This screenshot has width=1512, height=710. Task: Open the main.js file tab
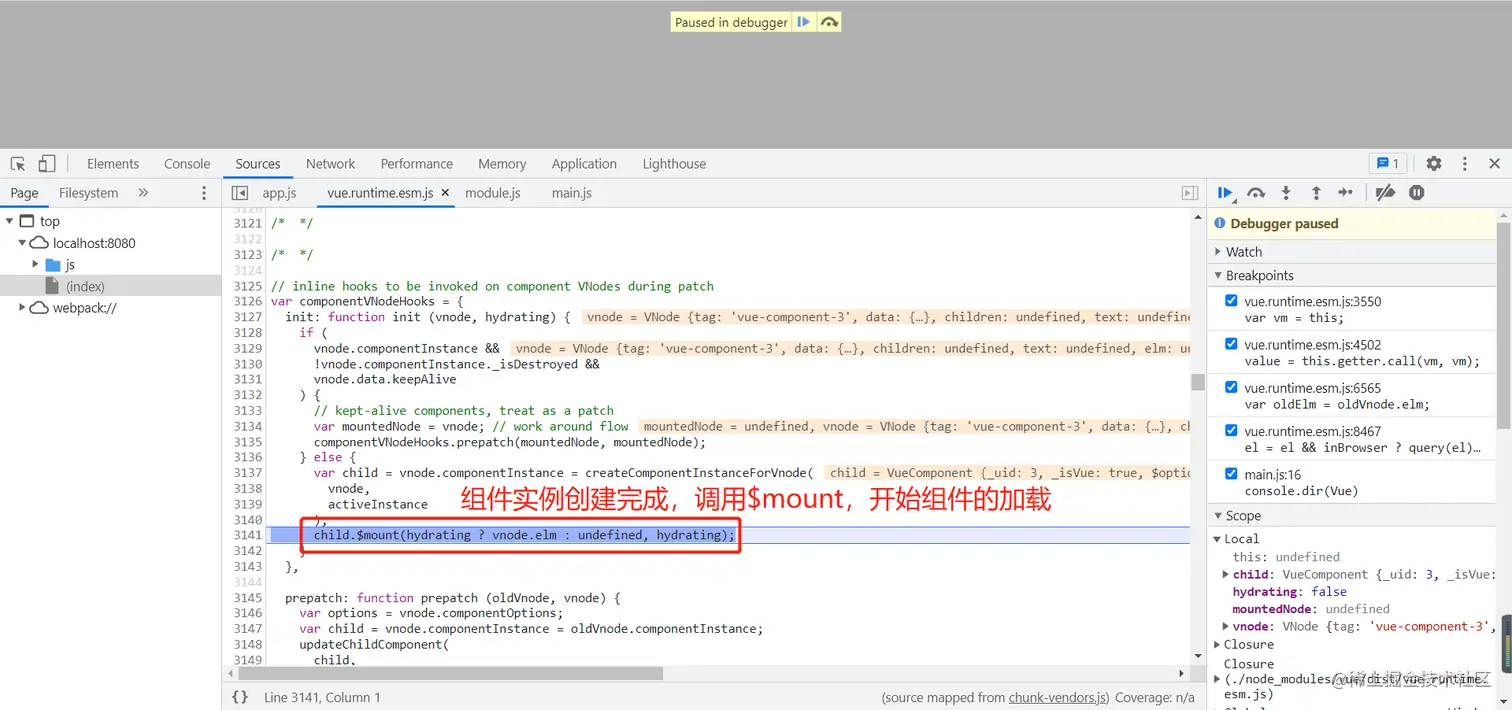coord(571,193)
